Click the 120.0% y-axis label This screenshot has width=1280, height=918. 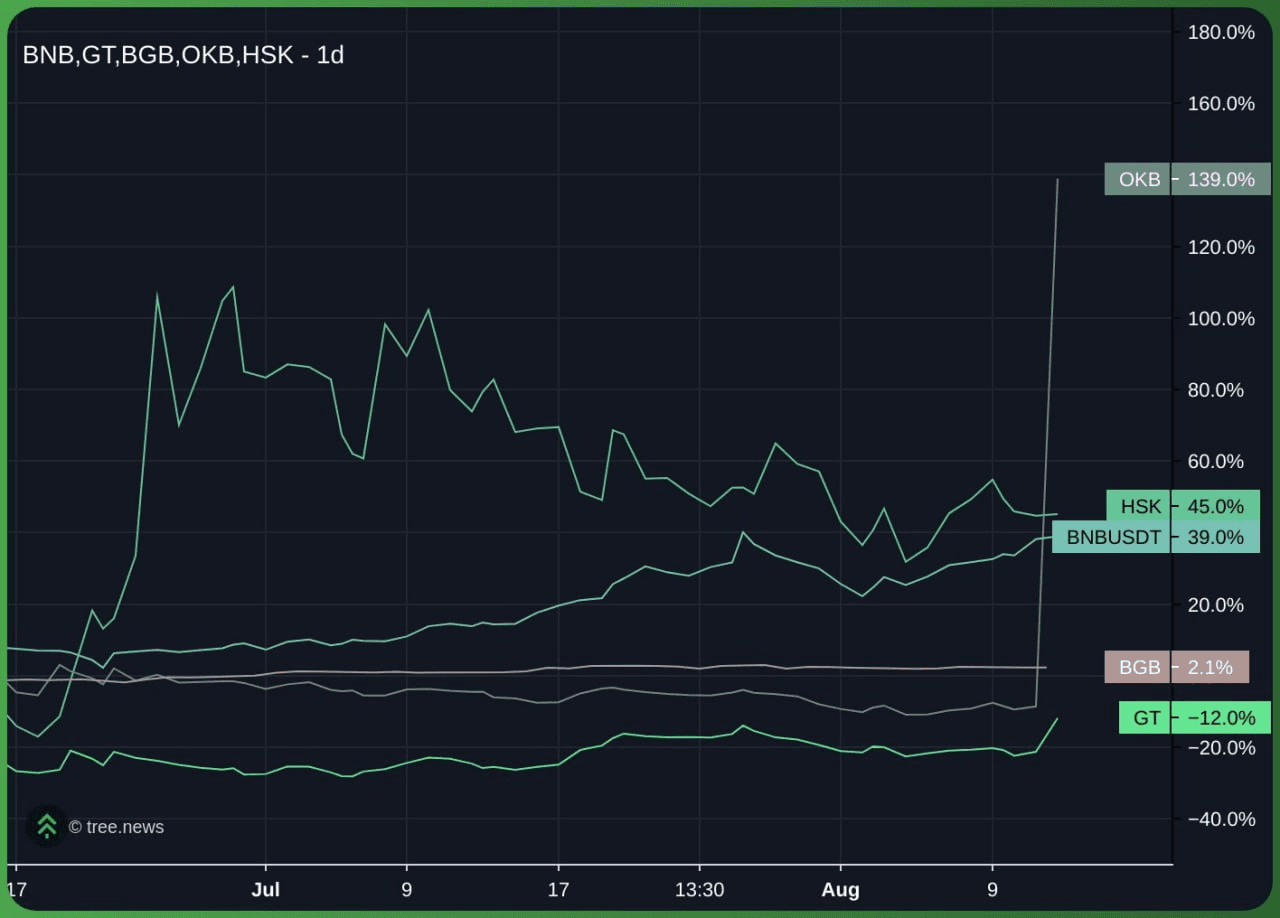pos(1221,247)
